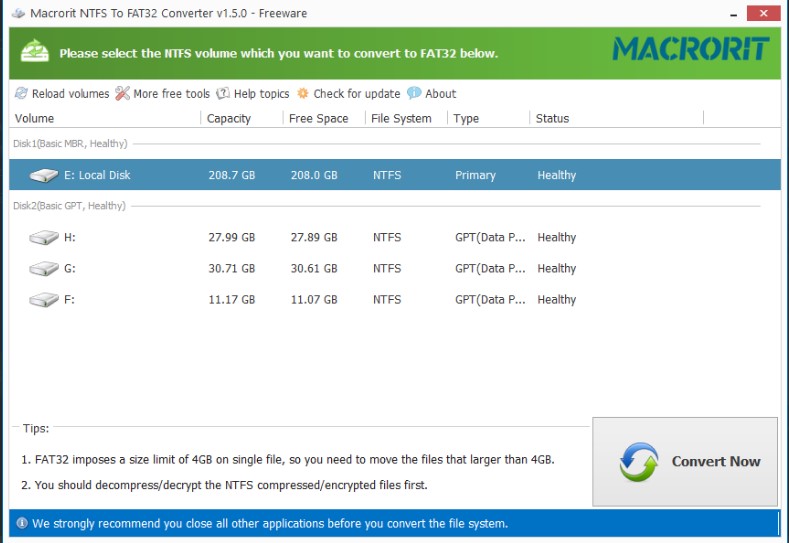Viewport: 789px width, 543px height.
Task: Click the 208.7 GB capacity cell
Action: pos(232,175)
